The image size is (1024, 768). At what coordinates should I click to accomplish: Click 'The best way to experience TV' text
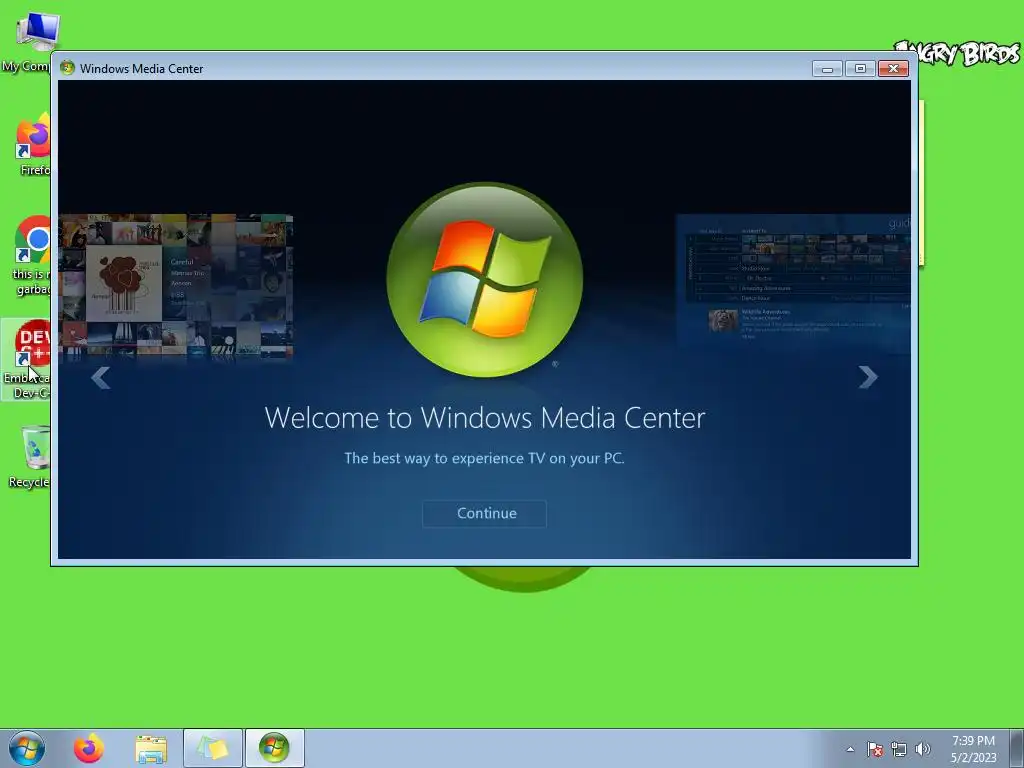pos(485,458)
